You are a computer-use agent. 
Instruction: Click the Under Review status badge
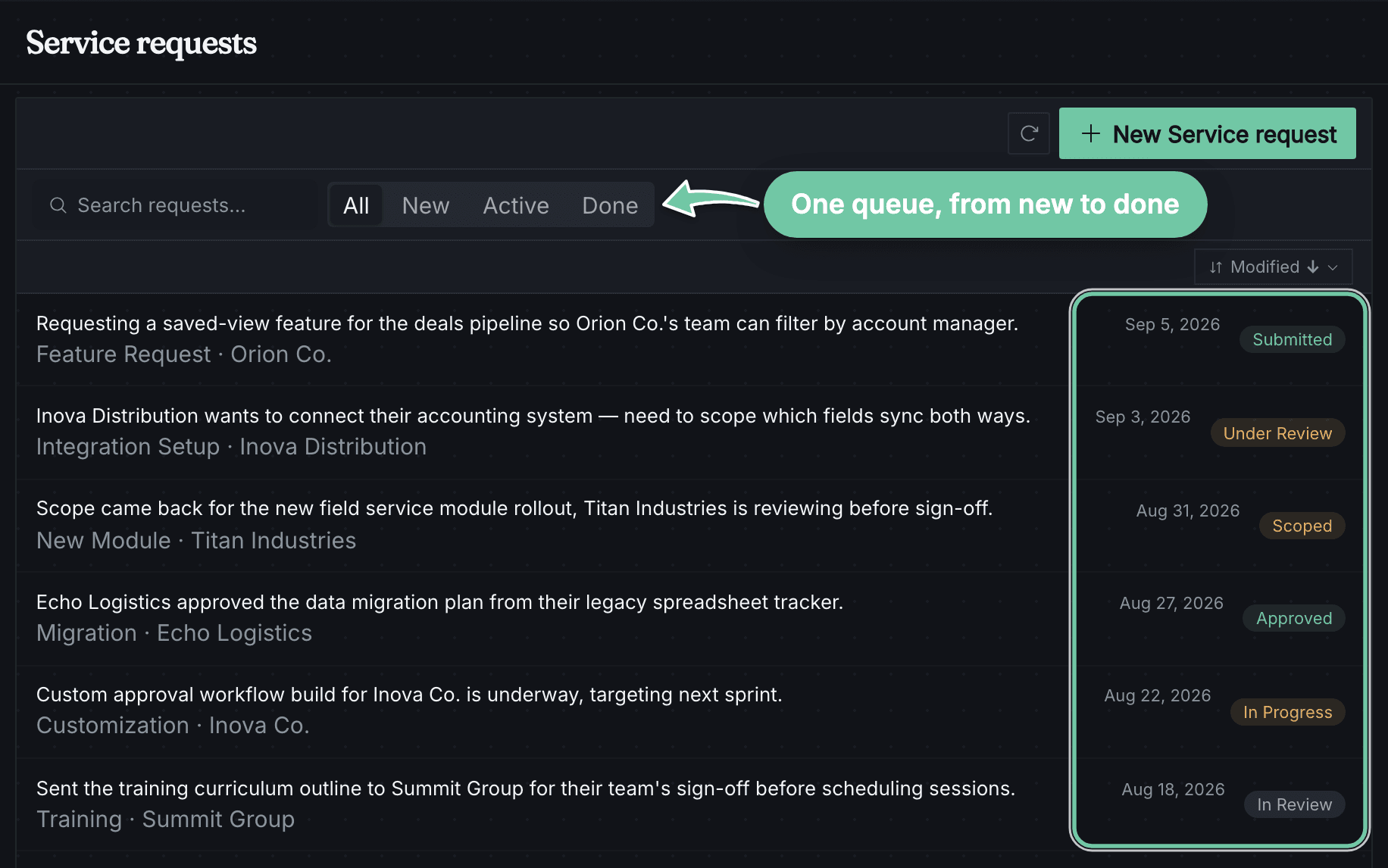coord(1277,433)
